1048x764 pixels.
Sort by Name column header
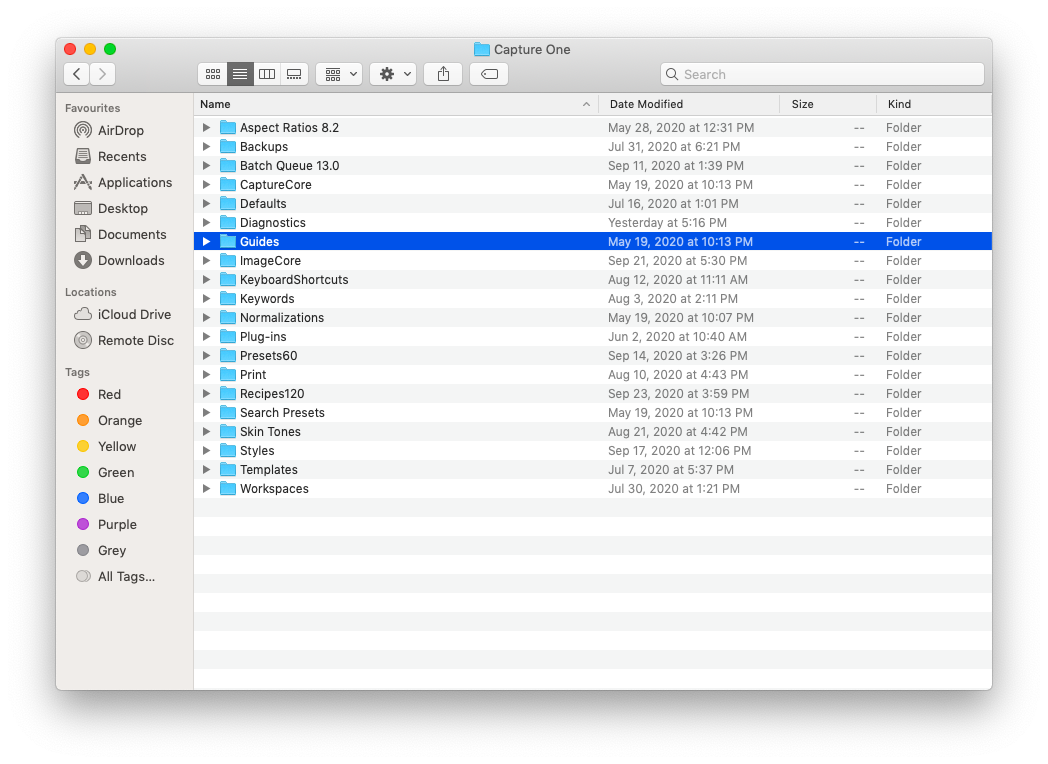pyautogui.click(x=396, y=104)
